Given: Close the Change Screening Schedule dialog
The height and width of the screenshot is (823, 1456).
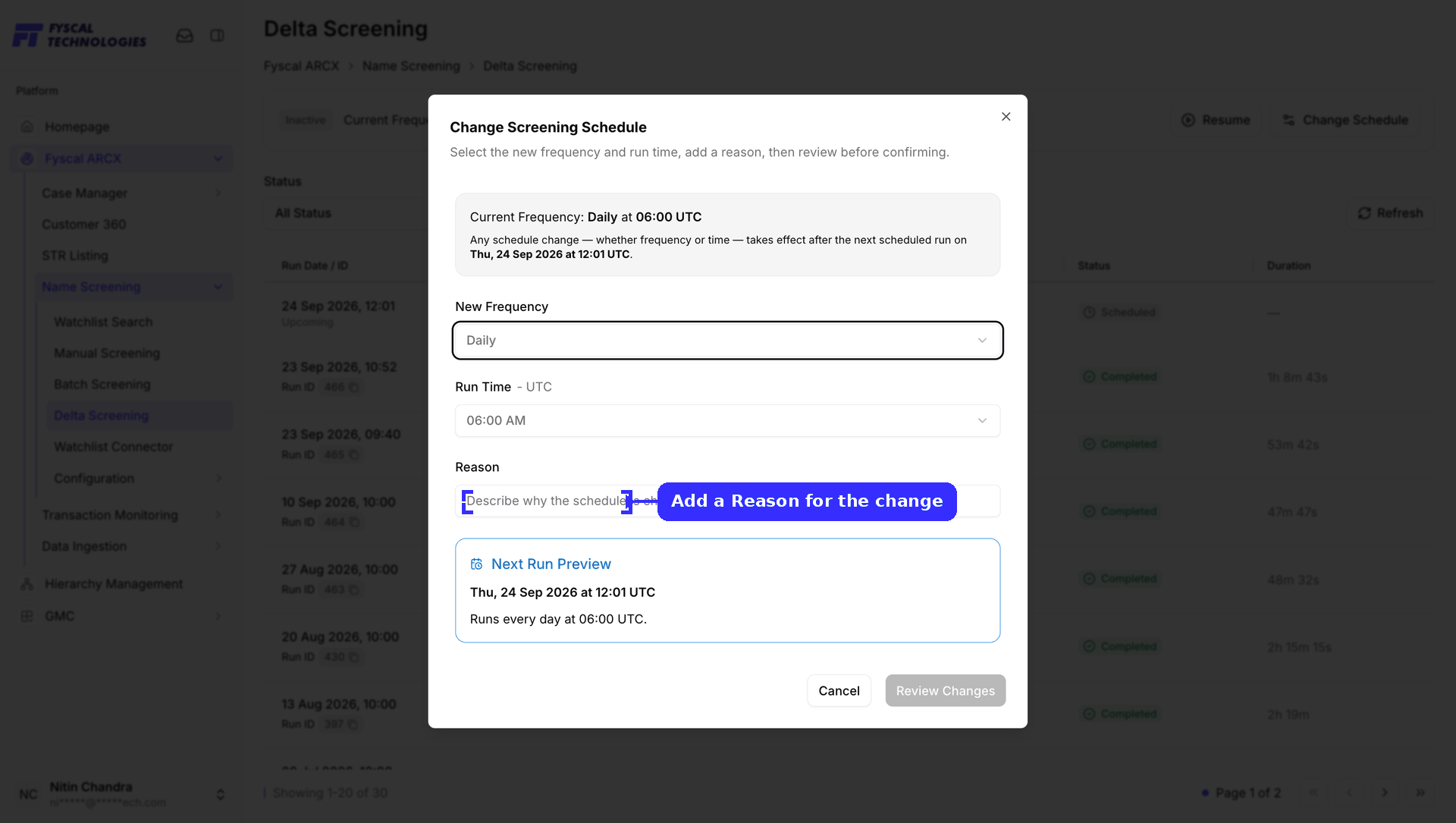Looking at the screenshot, I should (1006, 116).
